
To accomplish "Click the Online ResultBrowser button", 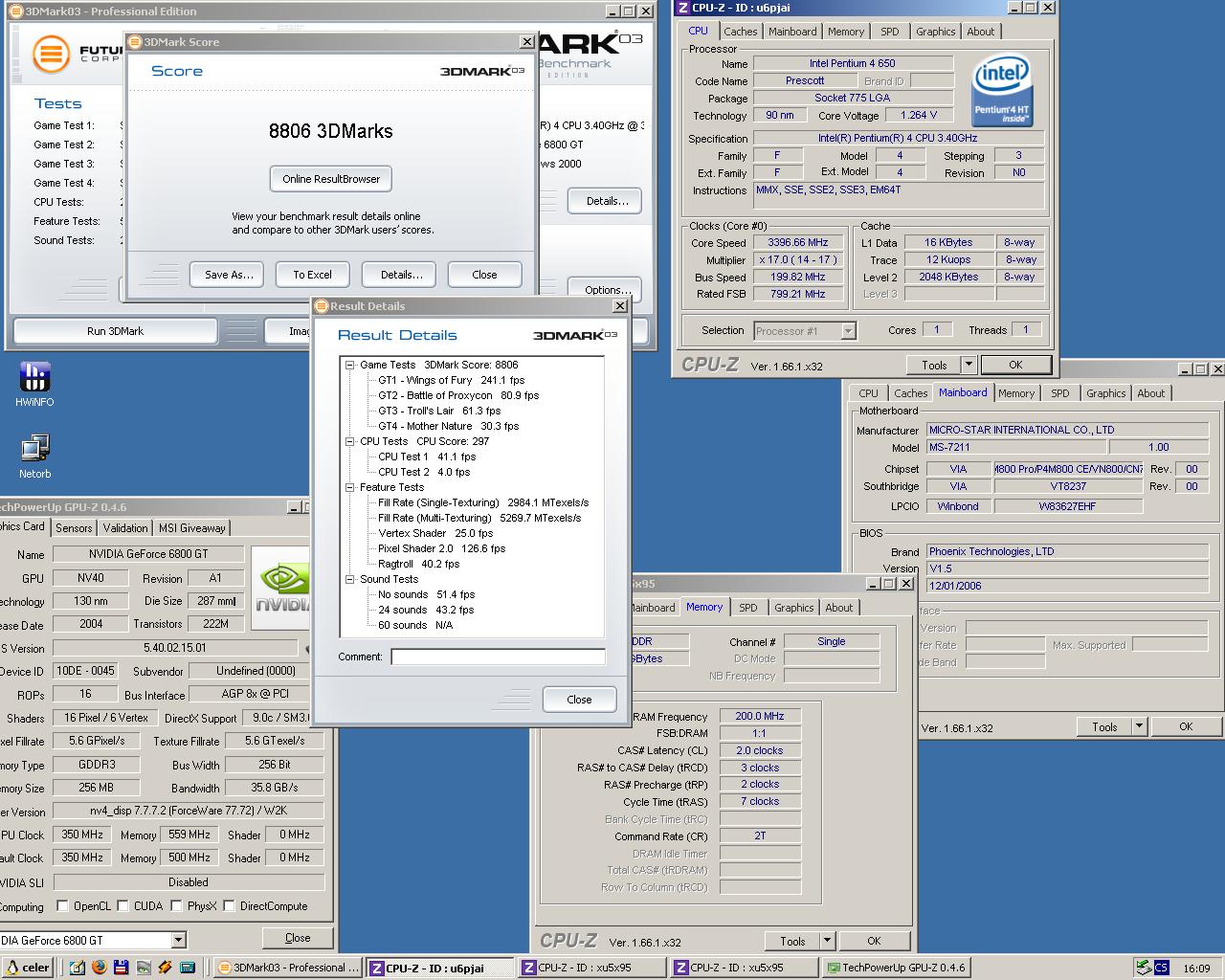I will click(331, 179).
